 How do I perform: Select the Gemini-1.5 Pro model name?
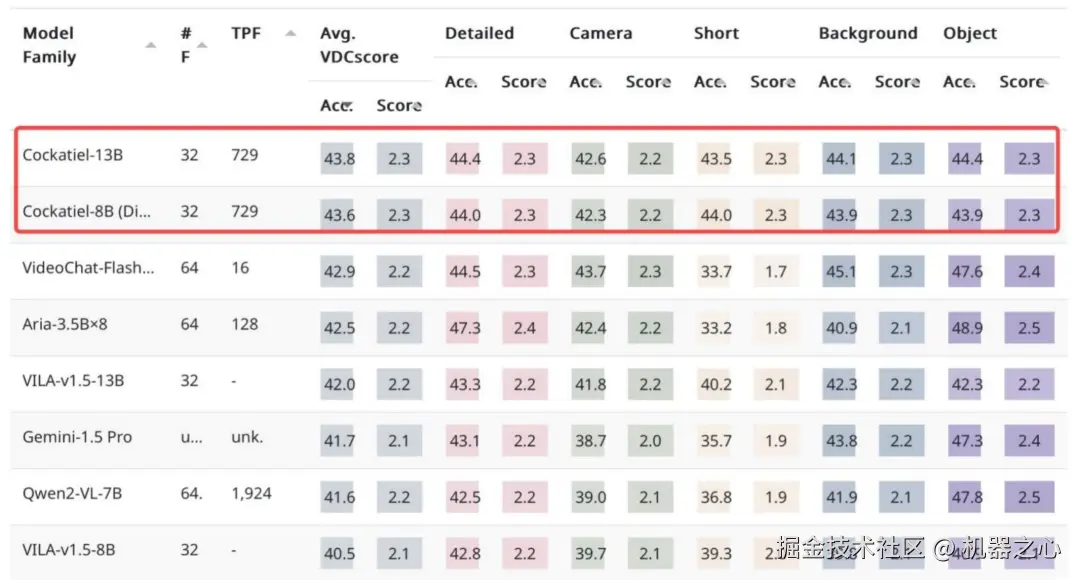click(x=77, y=437)
